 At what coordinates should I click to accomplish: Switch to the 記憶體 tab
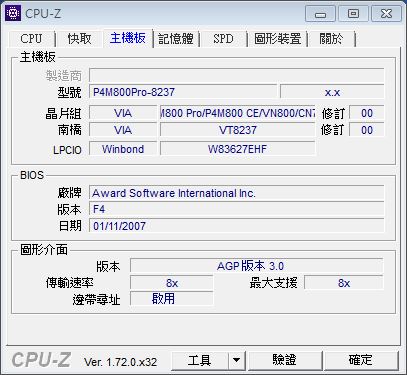coord(176,39)
